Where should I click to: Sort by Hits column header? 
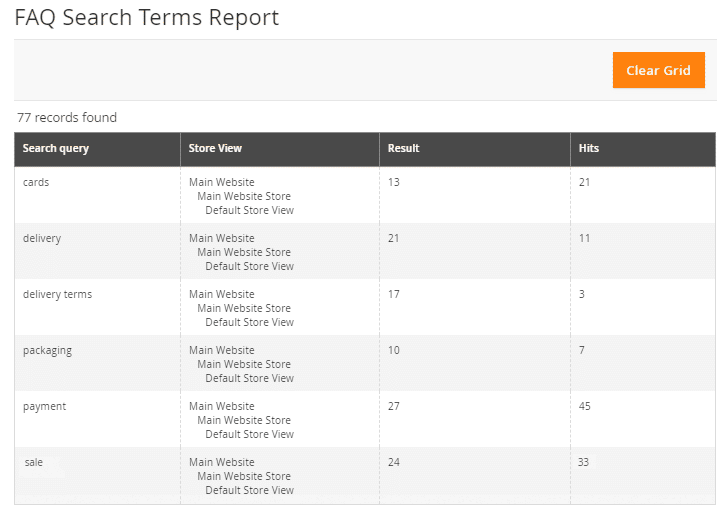tap(589, 148)
